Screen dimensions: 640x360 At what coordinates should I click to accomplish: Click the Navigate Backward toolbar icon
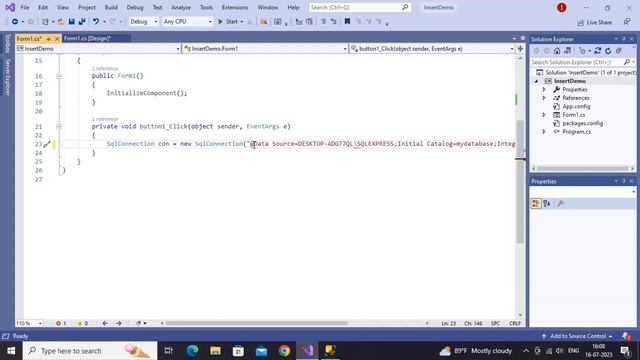(15, 22)
